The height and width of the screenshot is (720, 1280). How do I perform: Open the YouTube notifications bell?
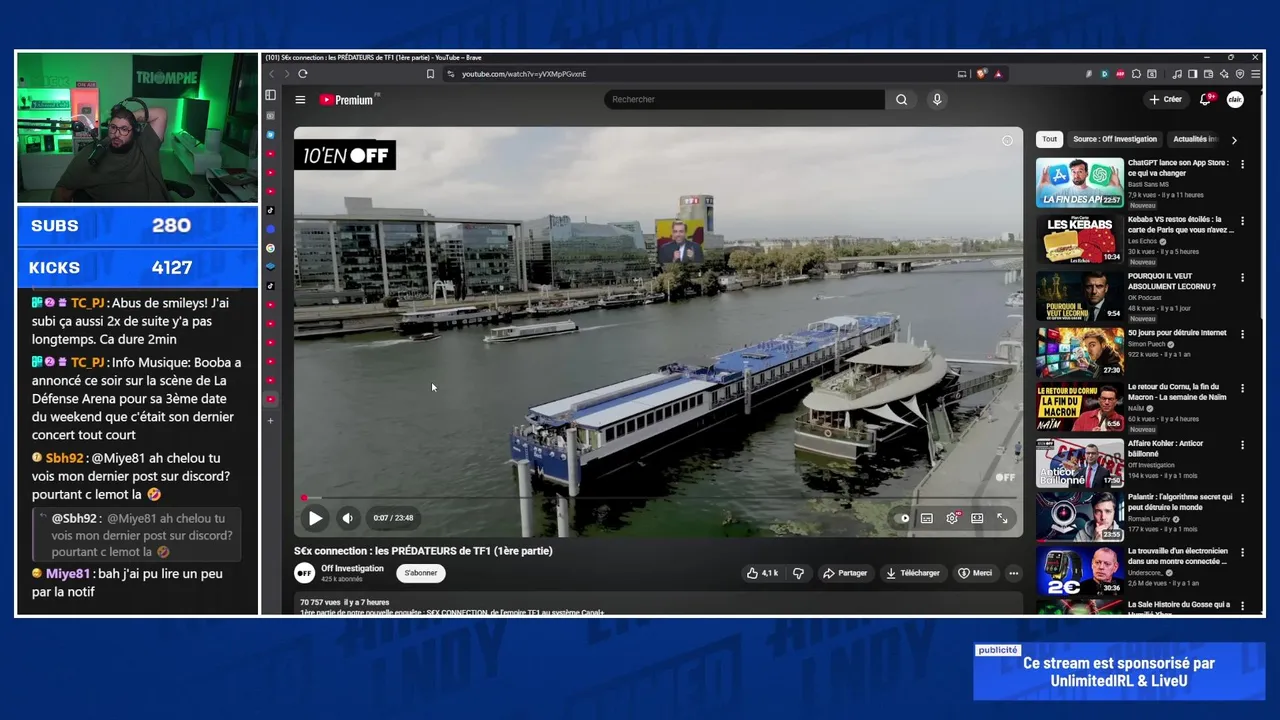(x=1206, y=99)
